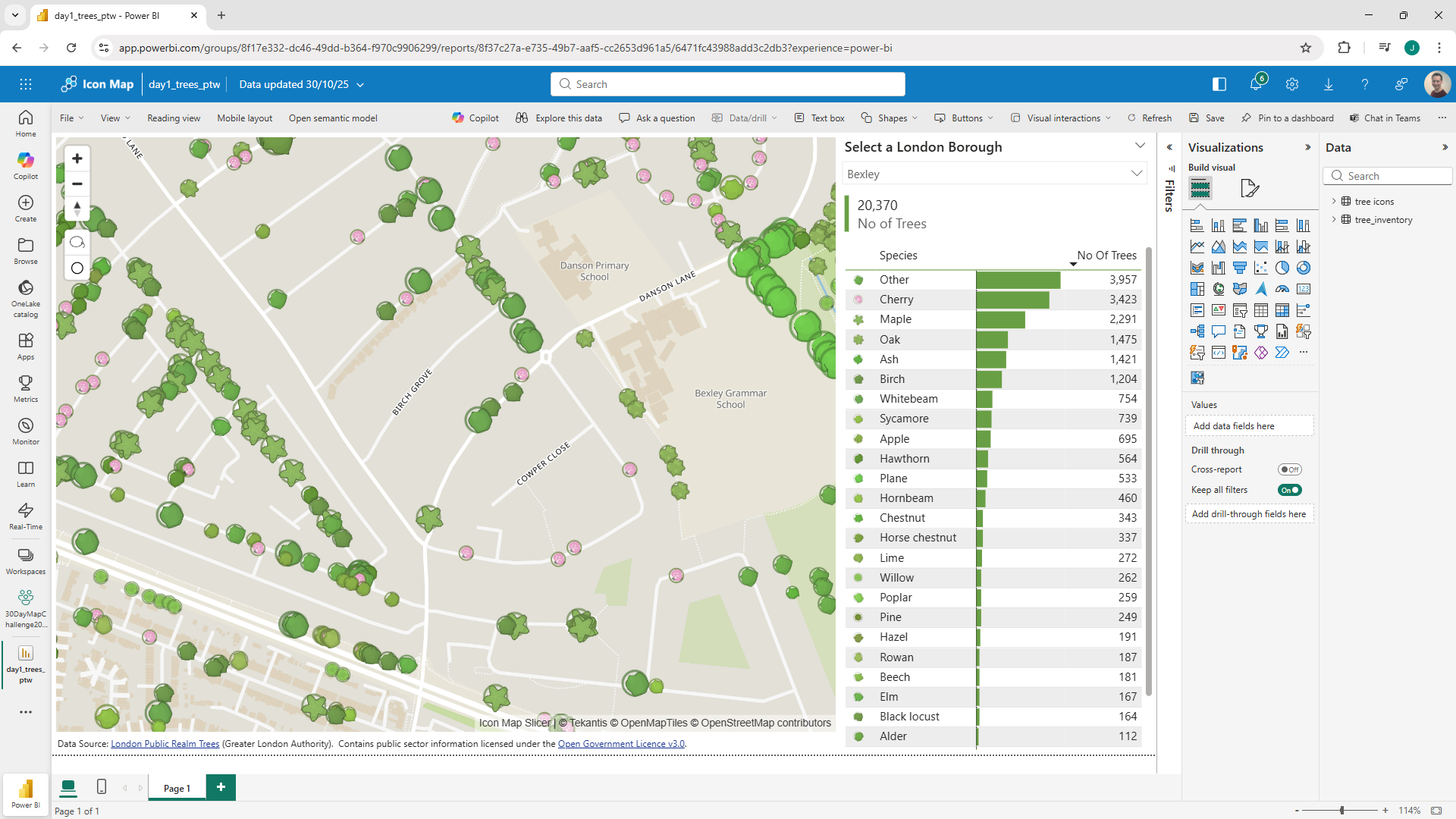Click the map zoom out minus button
The width and height of the screenshot is (1456, 819).
[77, 184]
